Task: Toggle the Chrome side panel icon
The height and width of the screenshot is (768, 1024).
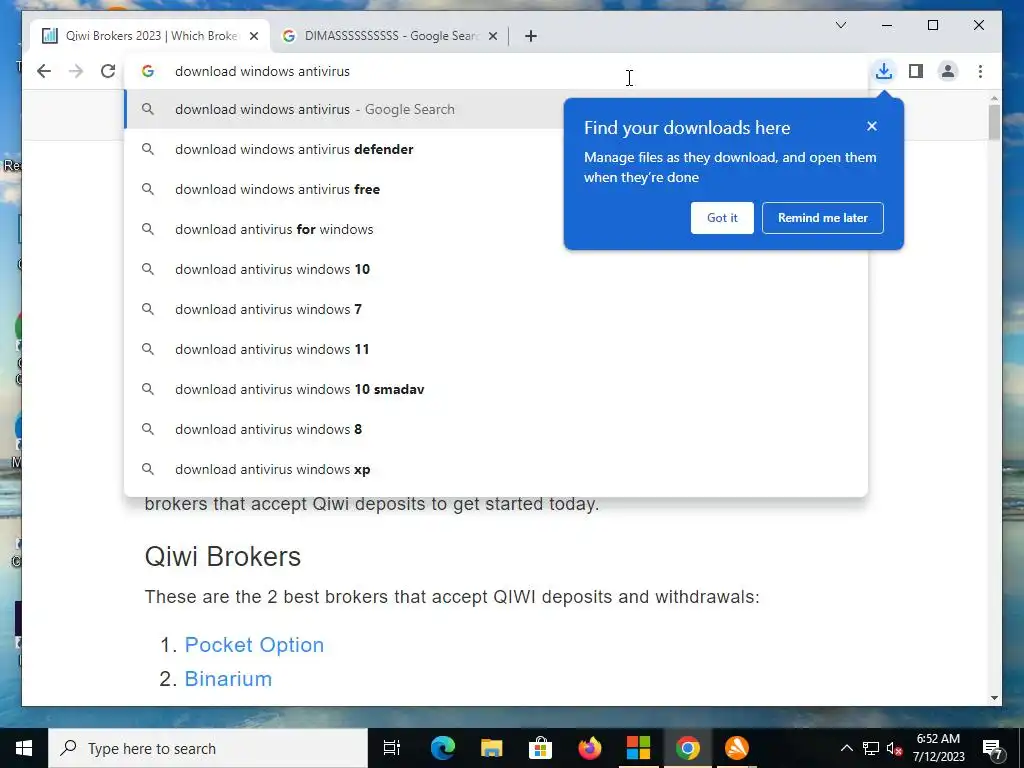Action: point(916,71)
